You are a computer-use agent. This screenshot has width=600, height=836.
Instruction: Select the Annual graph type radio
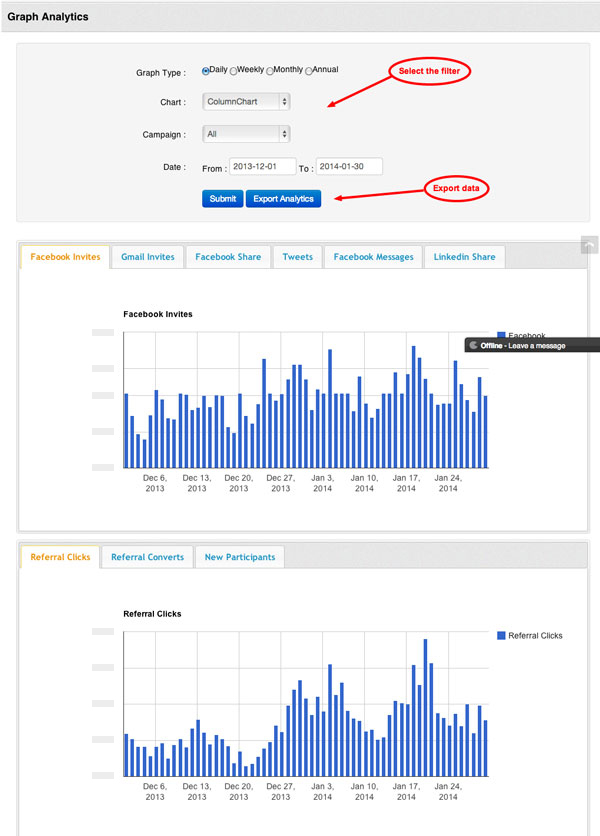click(x=309, y=71)
